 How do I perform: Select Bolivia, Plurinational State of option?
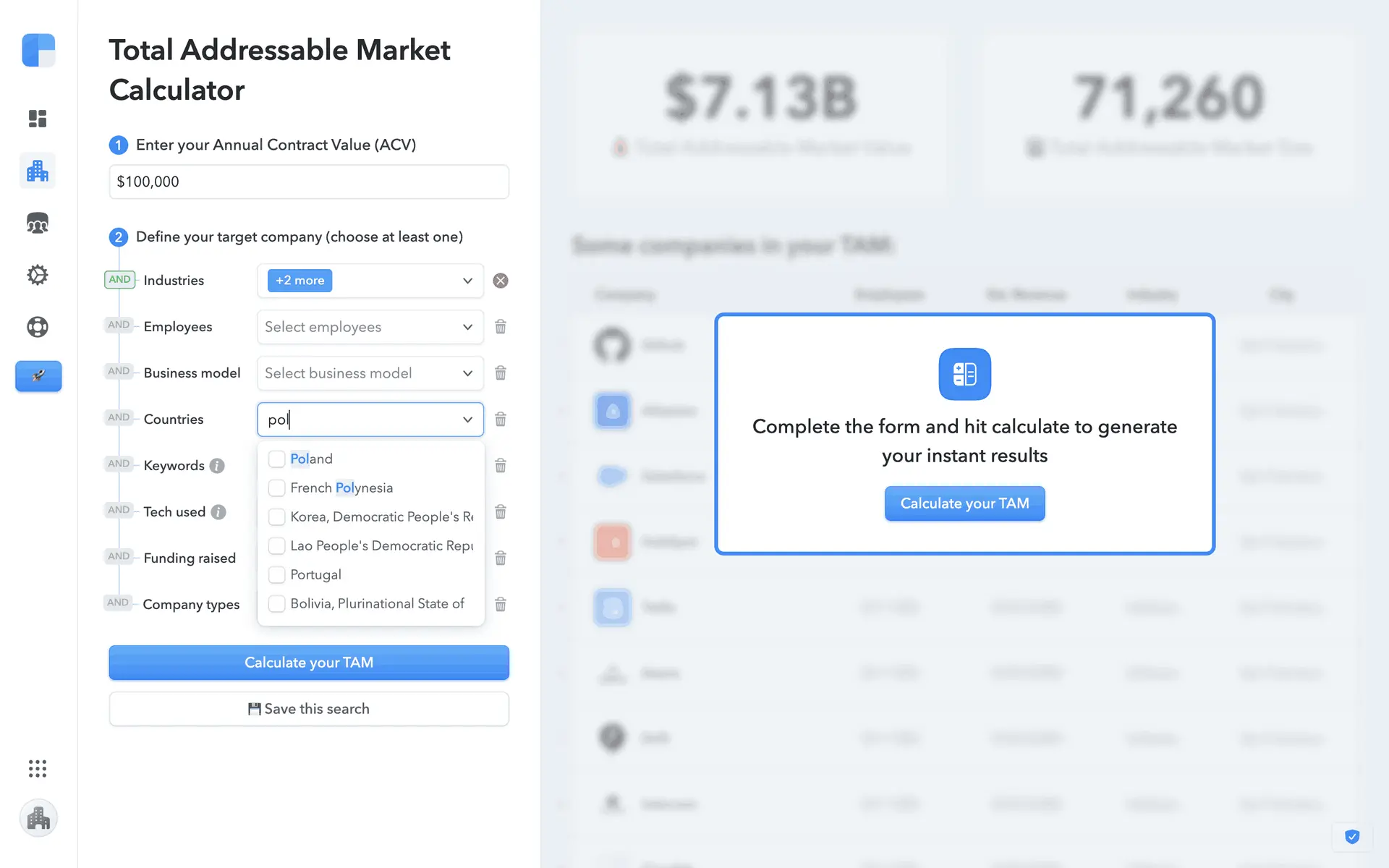coord(276,604)
